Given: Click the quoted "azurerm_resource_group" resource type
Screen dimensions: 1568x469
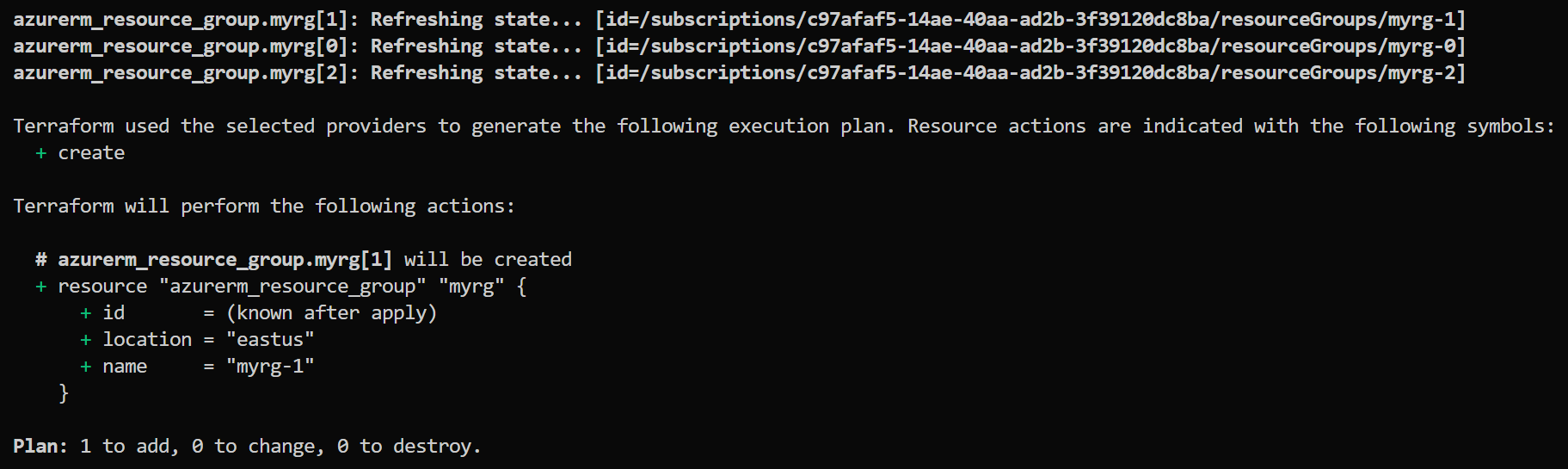Looking at the screenshot, I should click(x=292, y=287).
